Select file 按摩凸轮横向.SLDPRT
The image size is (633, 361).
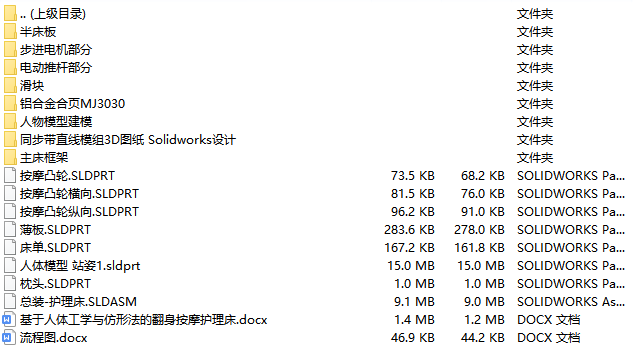click(x=79, y=194)
